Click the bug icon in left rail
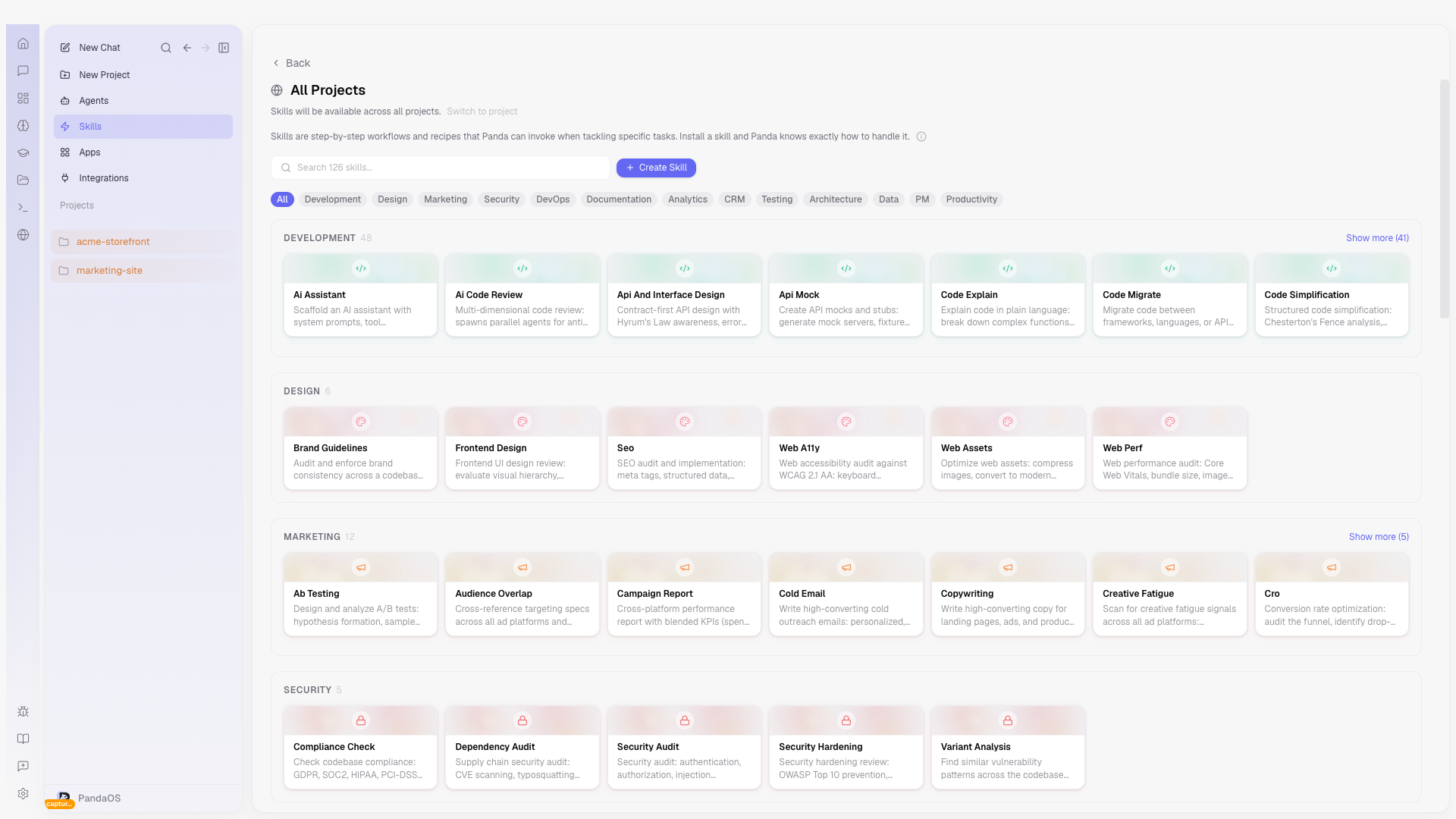The height and width of the screenshot is (819, 1456). click(23, 711)
